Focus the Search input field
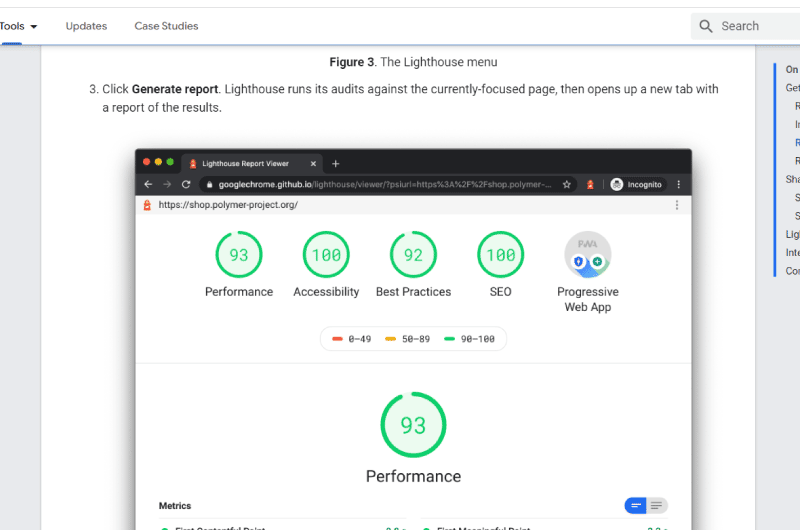This screenshot has width=800, height=530. 745,26
